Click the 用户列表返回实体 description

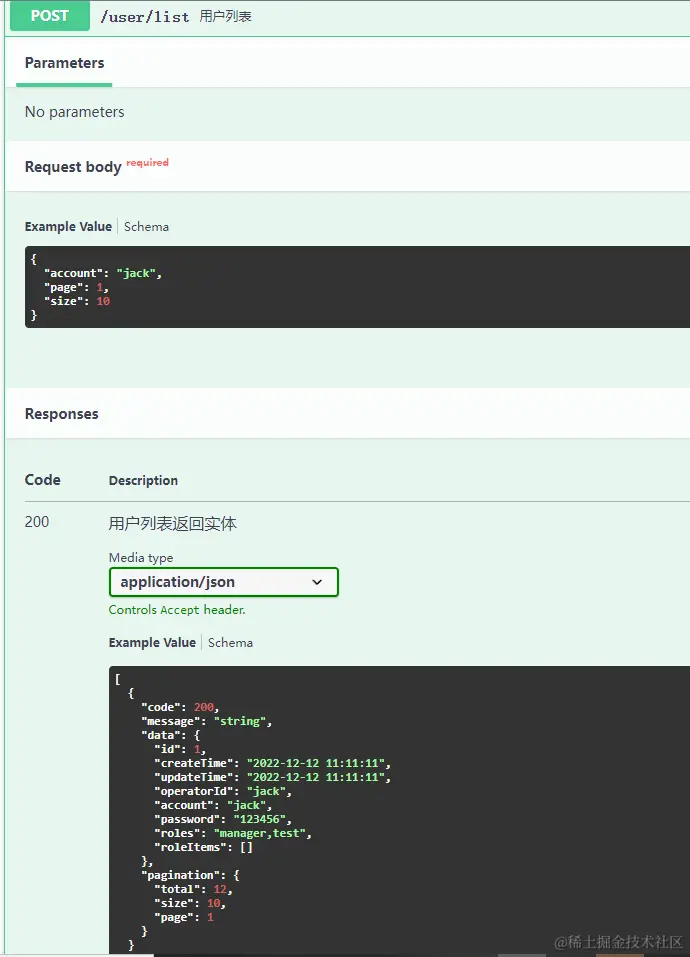click(x=173, y=524)
